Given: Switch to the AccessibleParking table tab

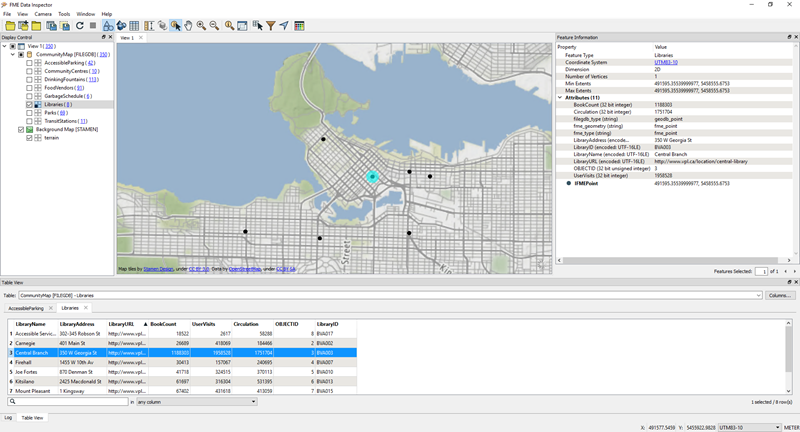Looking at the screenshot, I should pos(27,308).
